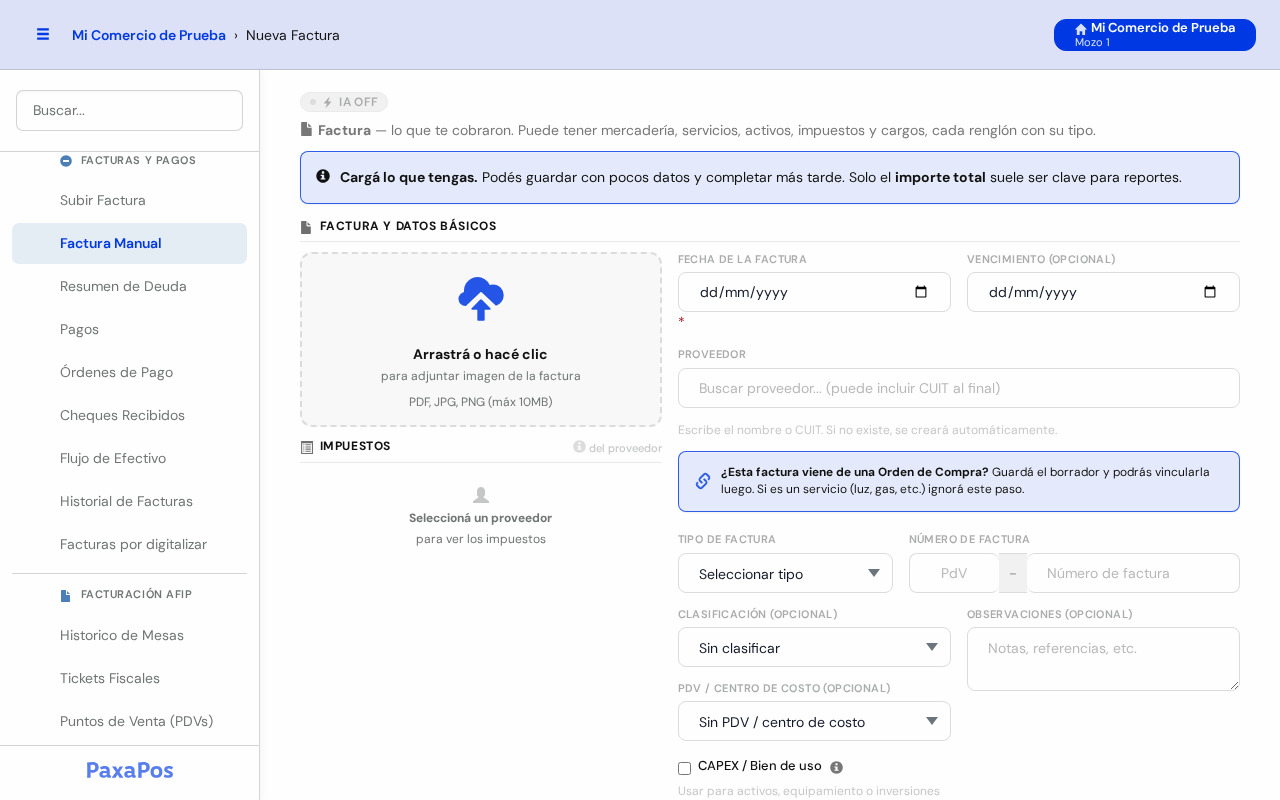
Task: Open the hamburger menu icon
Action: 43,34
